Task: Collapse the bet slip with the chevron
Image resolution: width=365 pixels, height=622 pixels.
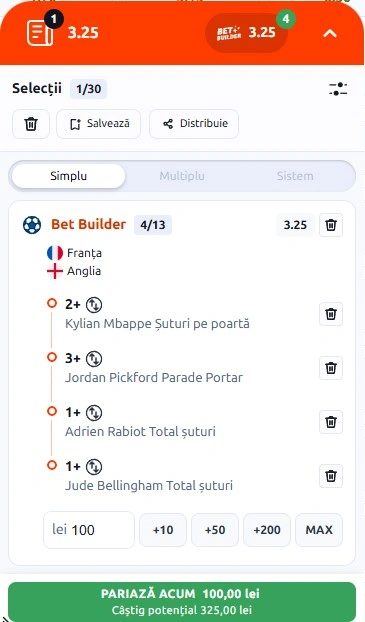Action: coord(330,34)
